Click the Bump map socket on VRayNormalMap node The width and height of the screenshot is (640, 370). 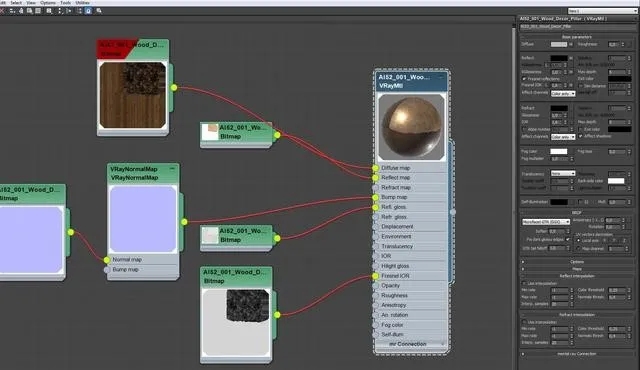click(107, 270)
